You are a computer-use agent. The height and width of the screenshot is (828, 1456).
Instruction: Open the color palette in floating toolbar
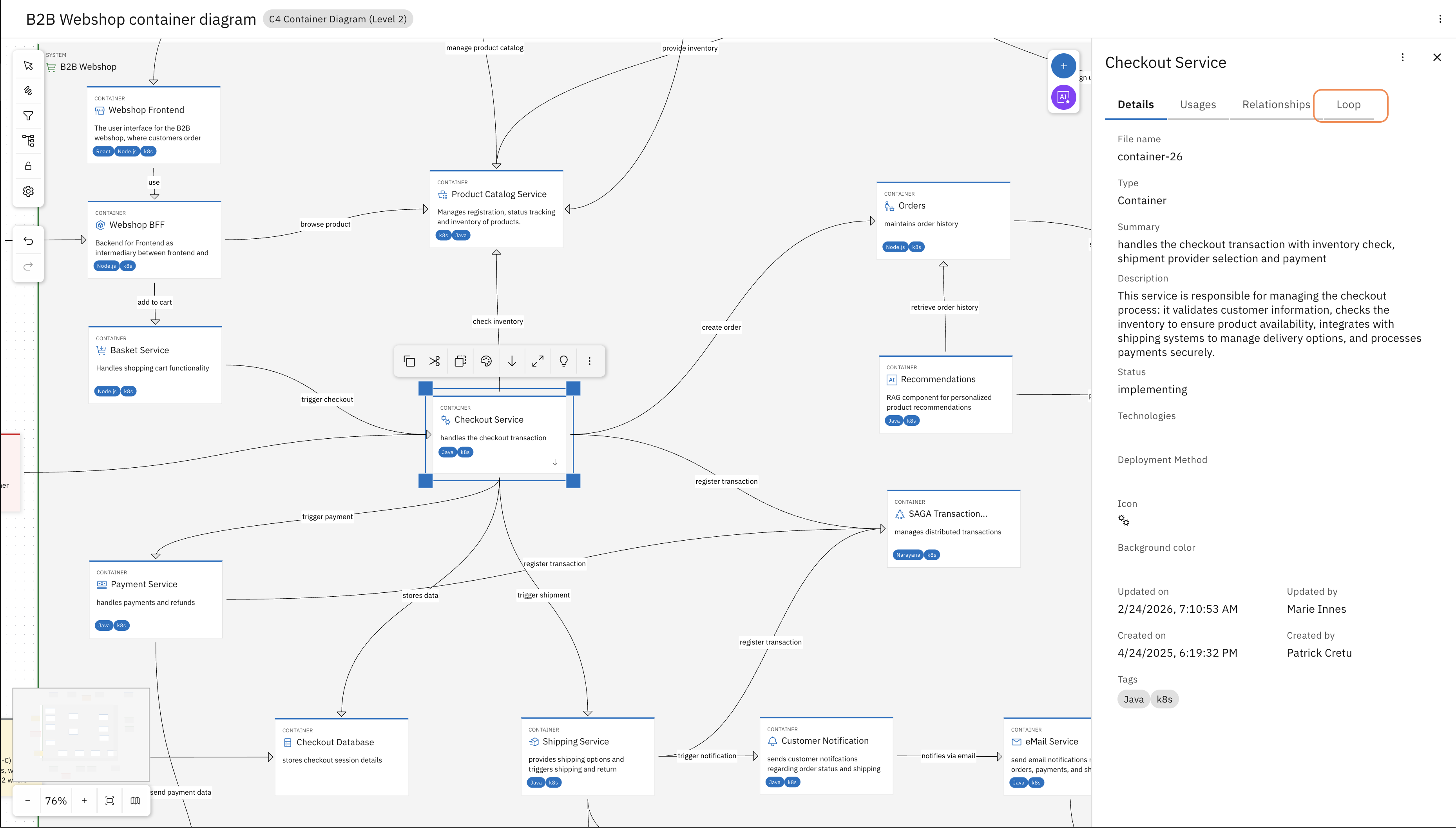[x=486, y=361]
